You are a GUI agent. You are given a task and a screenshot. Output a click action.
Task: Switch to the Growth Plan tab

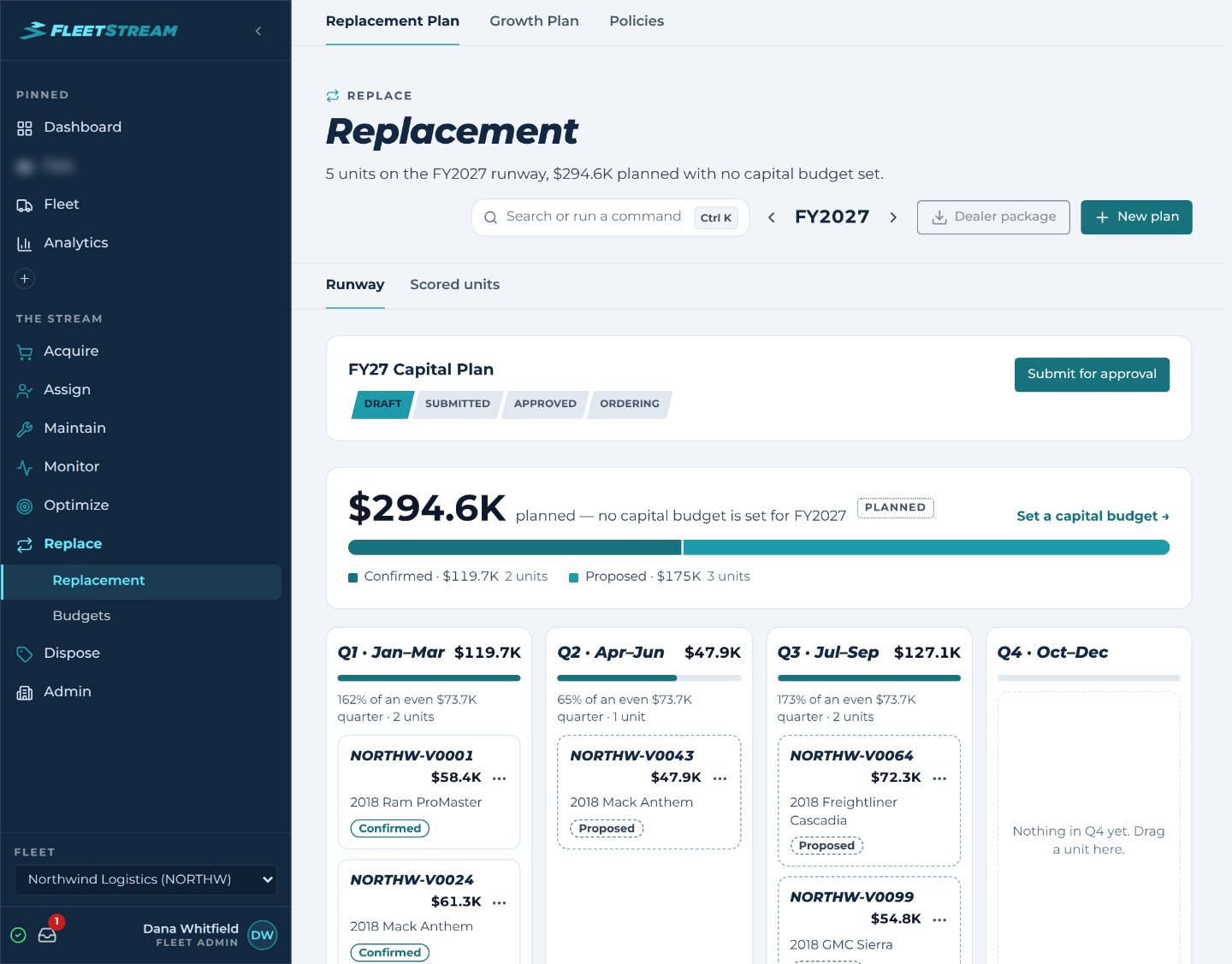point(534,21)
